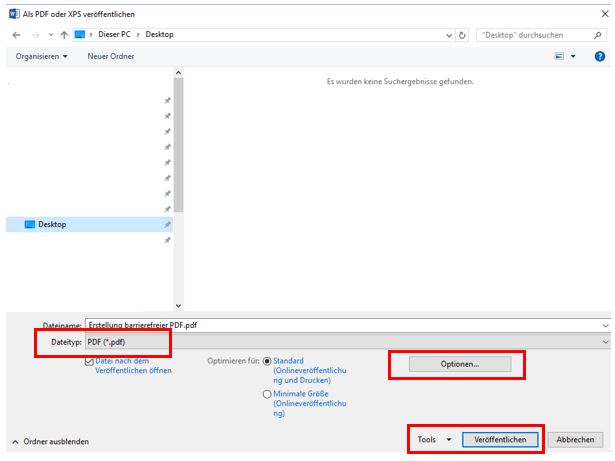Screen dimensions: 615x461
Task: Go up one folder level
Action: click(64, 35)
